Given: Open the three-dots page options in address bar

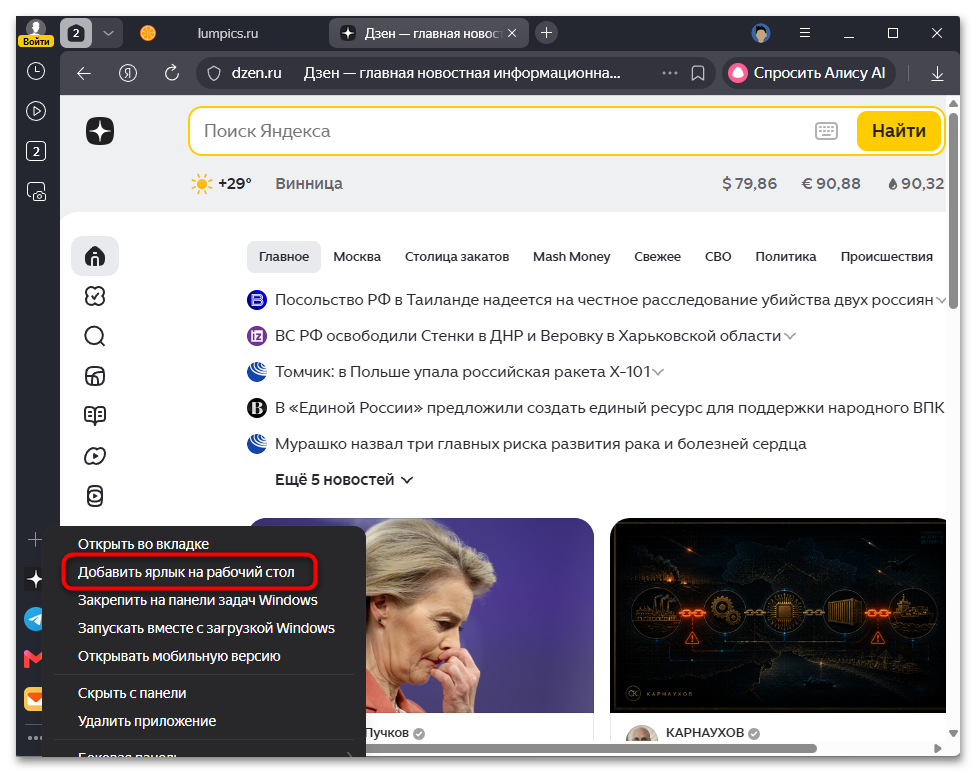Looking at the screenshot, I should (x=670, y=73).
